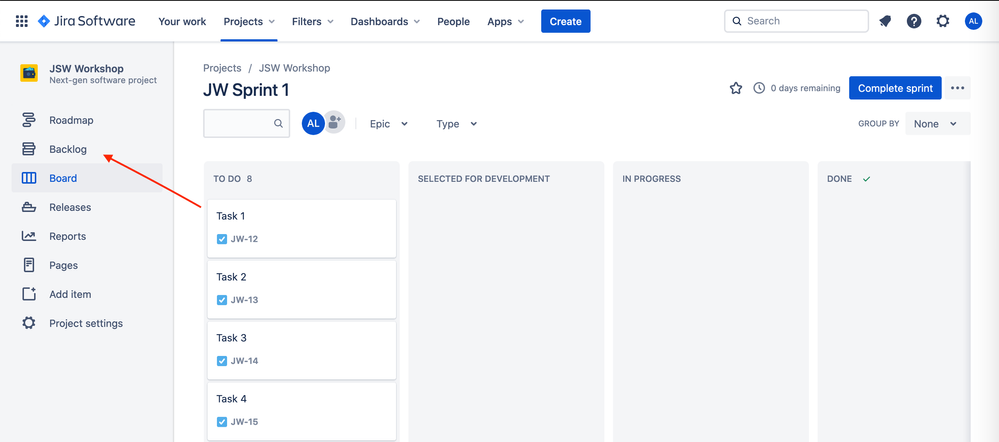Click the TO DO column header
Image resolution: width=999 pixels, height=442 pixels.
[227, 179]
